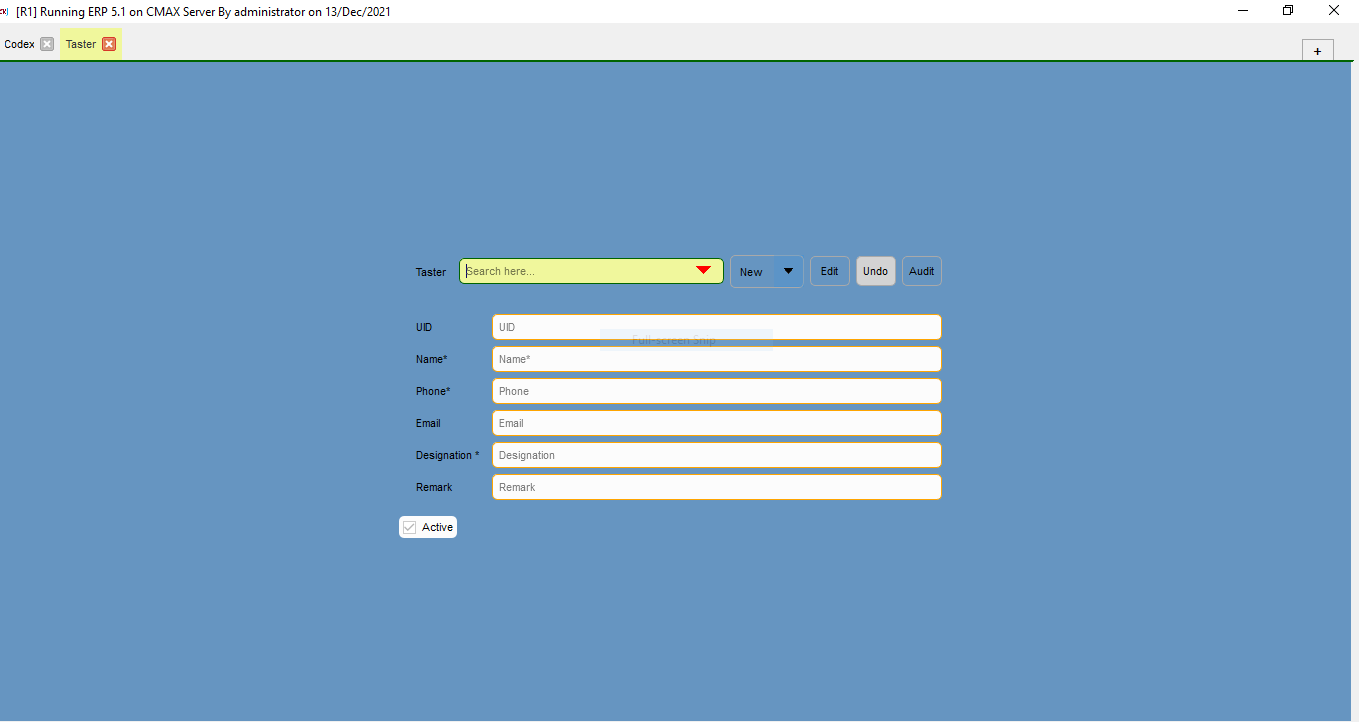Expand the New button dropdown arrow
This screenshot has width=1359, height=722.
(788, 271)
